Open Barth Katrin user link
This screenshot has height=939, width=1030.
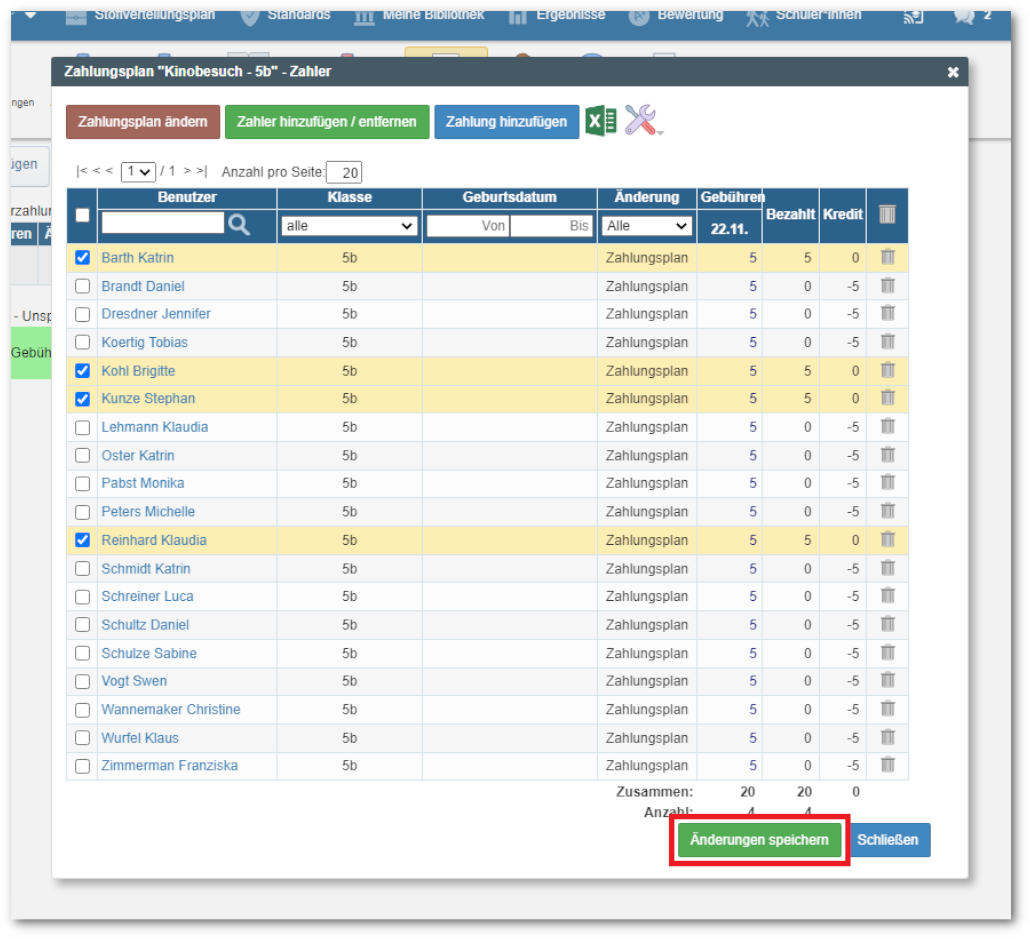pyautogui.click(x=137, y=258)
